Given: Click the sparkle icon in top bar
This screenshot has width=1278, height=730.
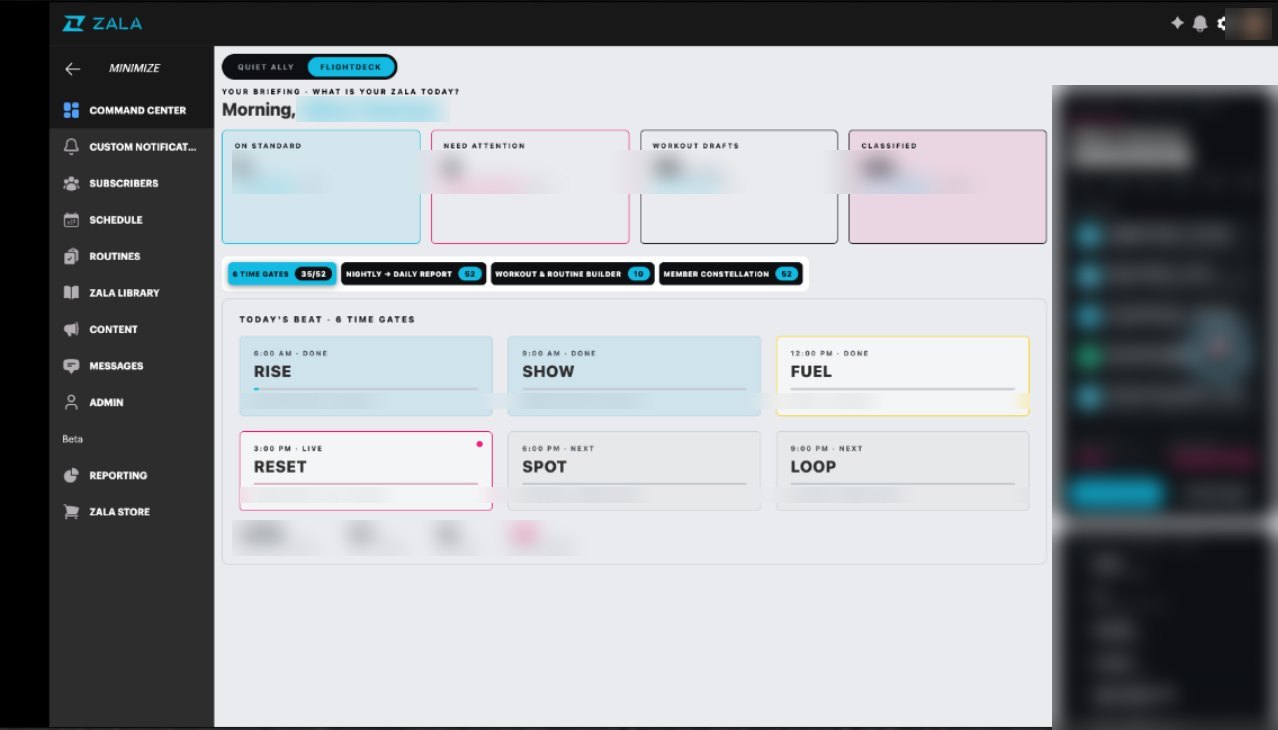Looking at the screenshot, I should (x=1177, y=23).
